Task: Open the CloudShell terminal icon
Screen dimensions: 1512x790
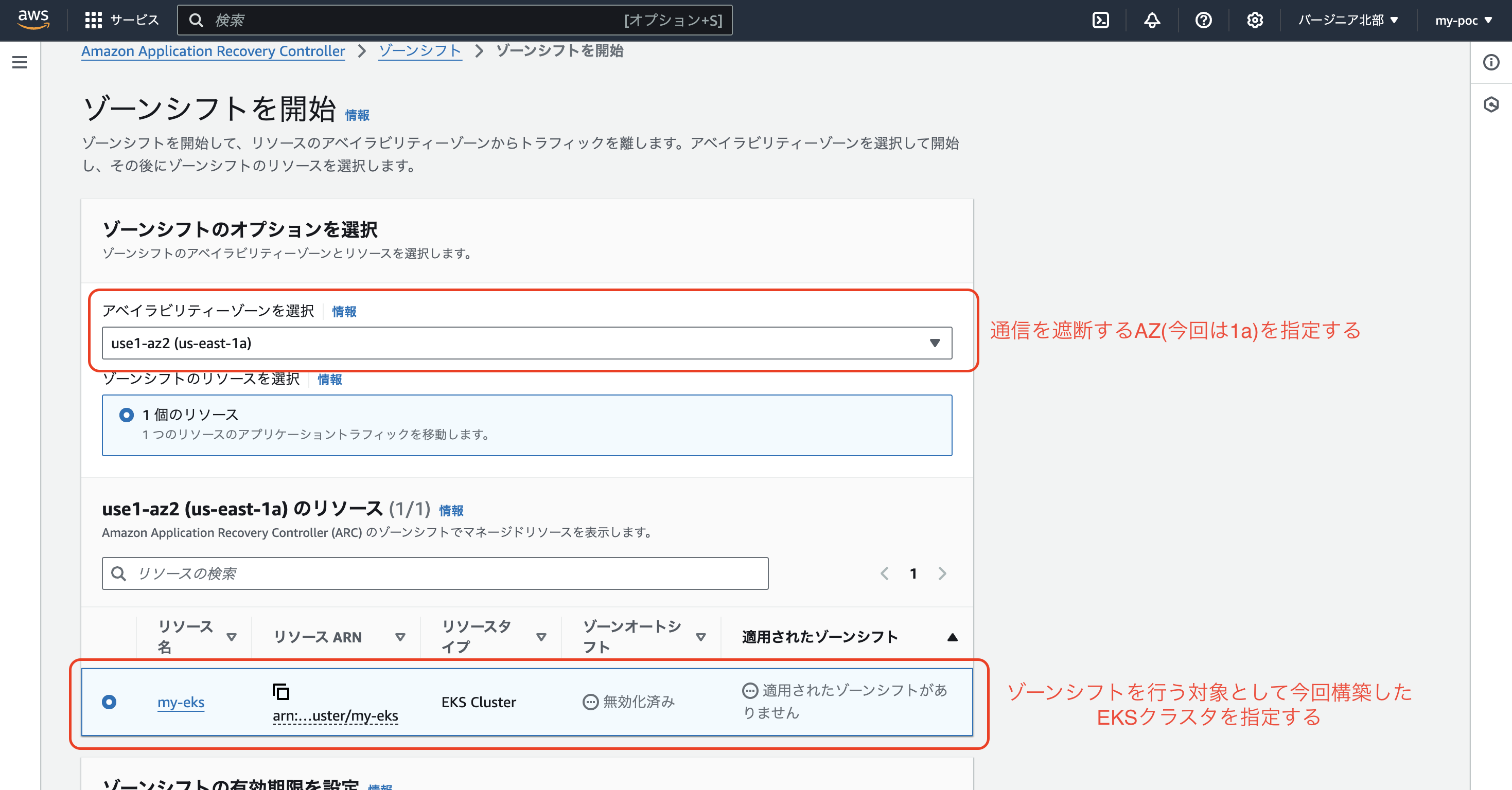Action: point(1100,20)
